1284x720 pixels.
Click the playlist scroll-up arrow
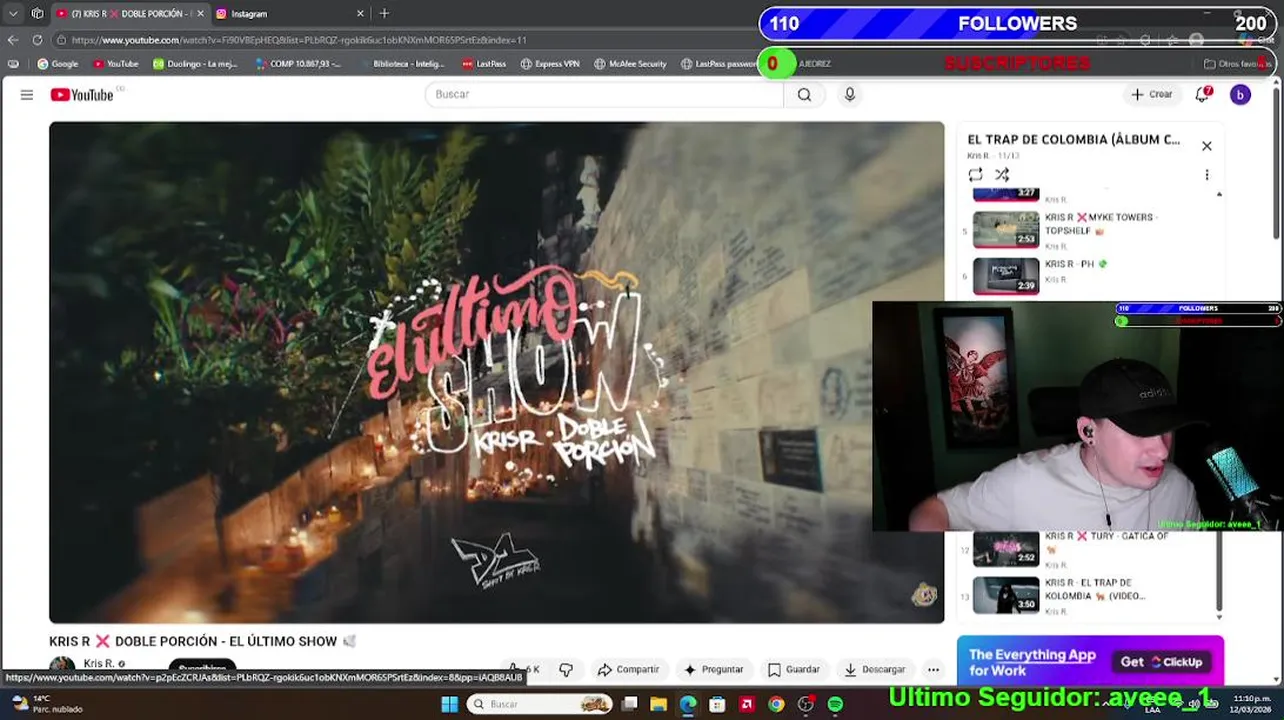(1219, 194)
